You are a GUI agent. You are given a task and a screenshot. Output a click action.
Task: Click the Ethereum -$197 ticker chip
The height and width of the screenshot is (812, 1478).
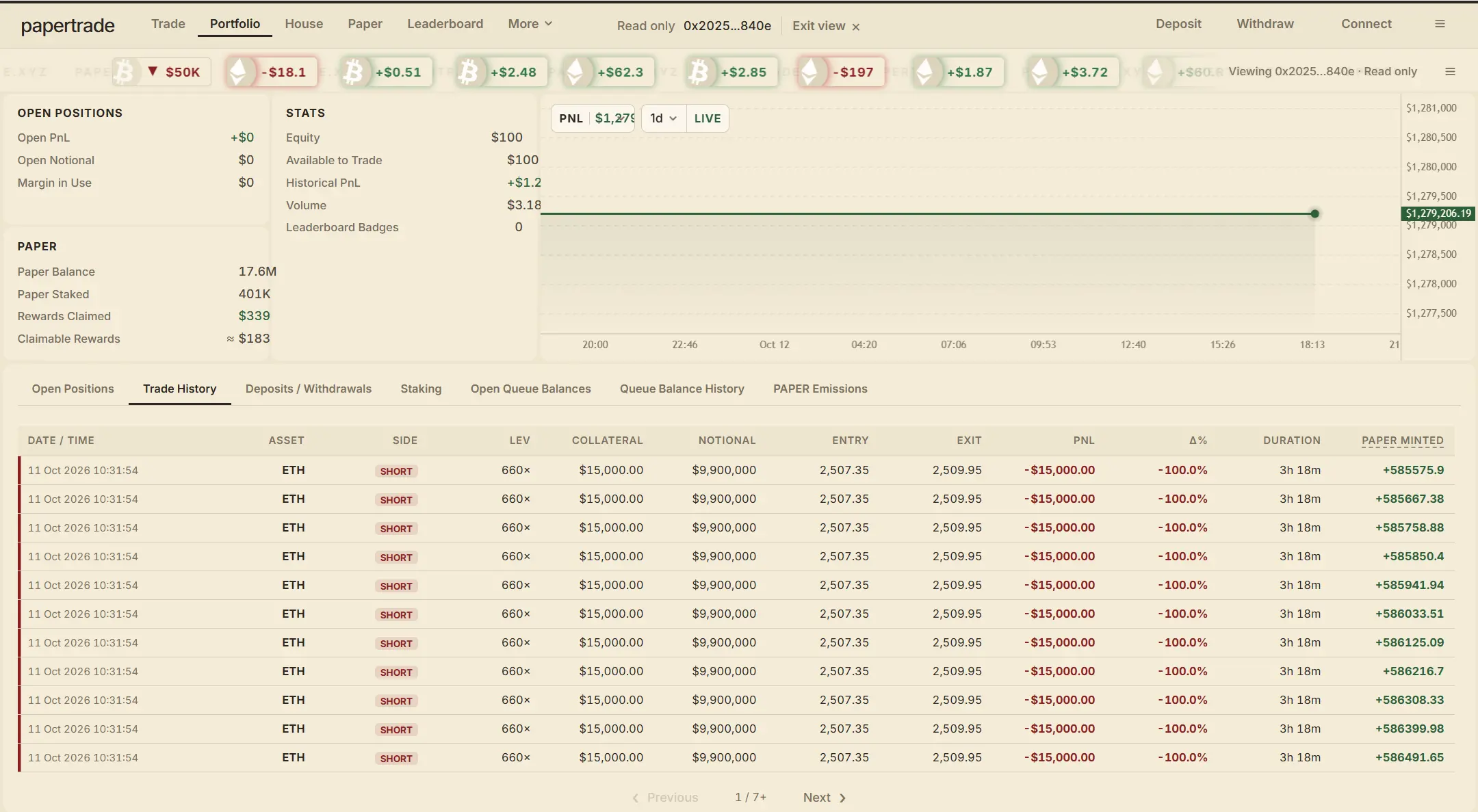click(841, 72)
